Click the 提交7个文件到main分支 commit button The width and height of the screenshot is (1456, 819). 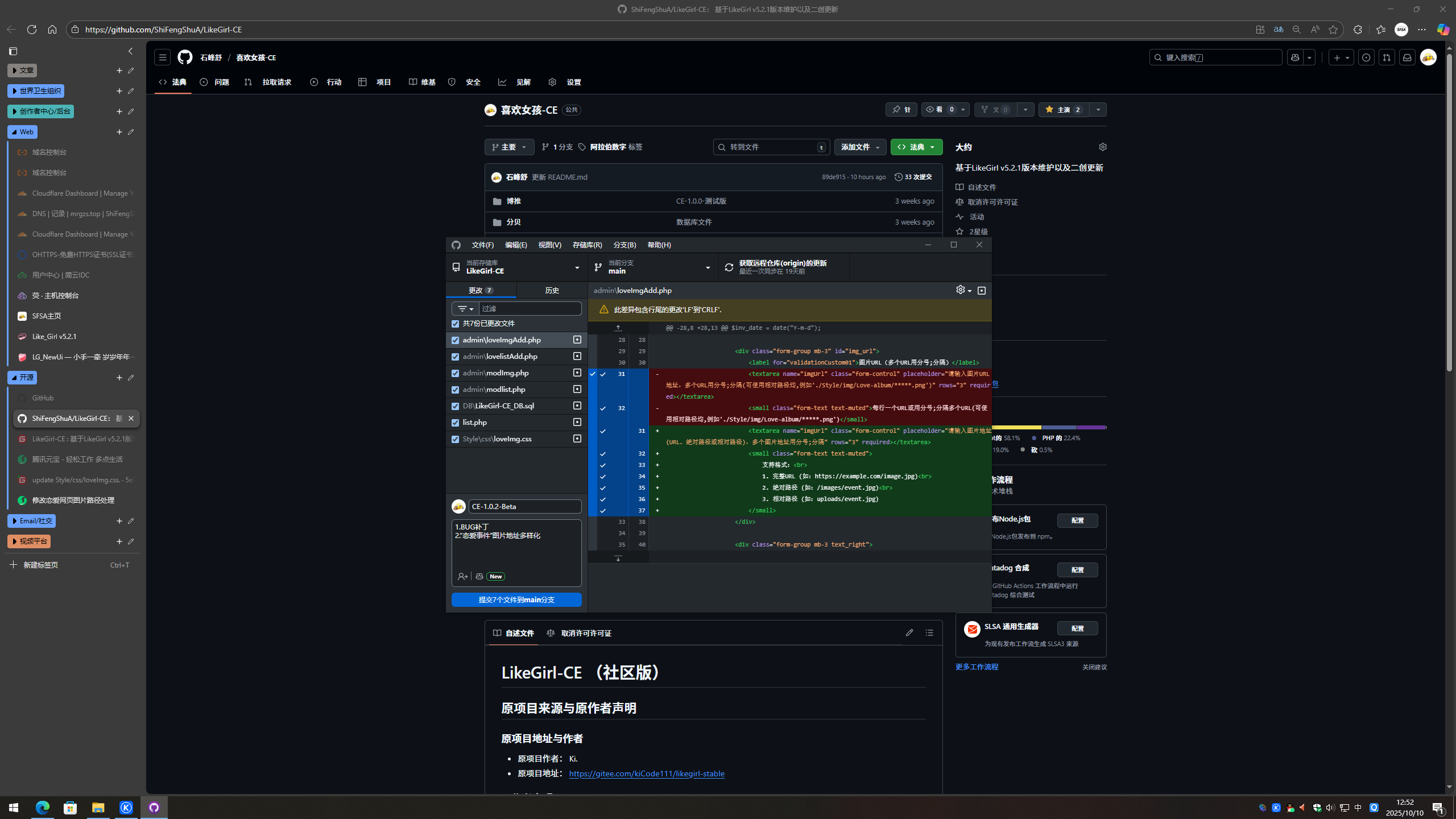(x=516, y=599)
